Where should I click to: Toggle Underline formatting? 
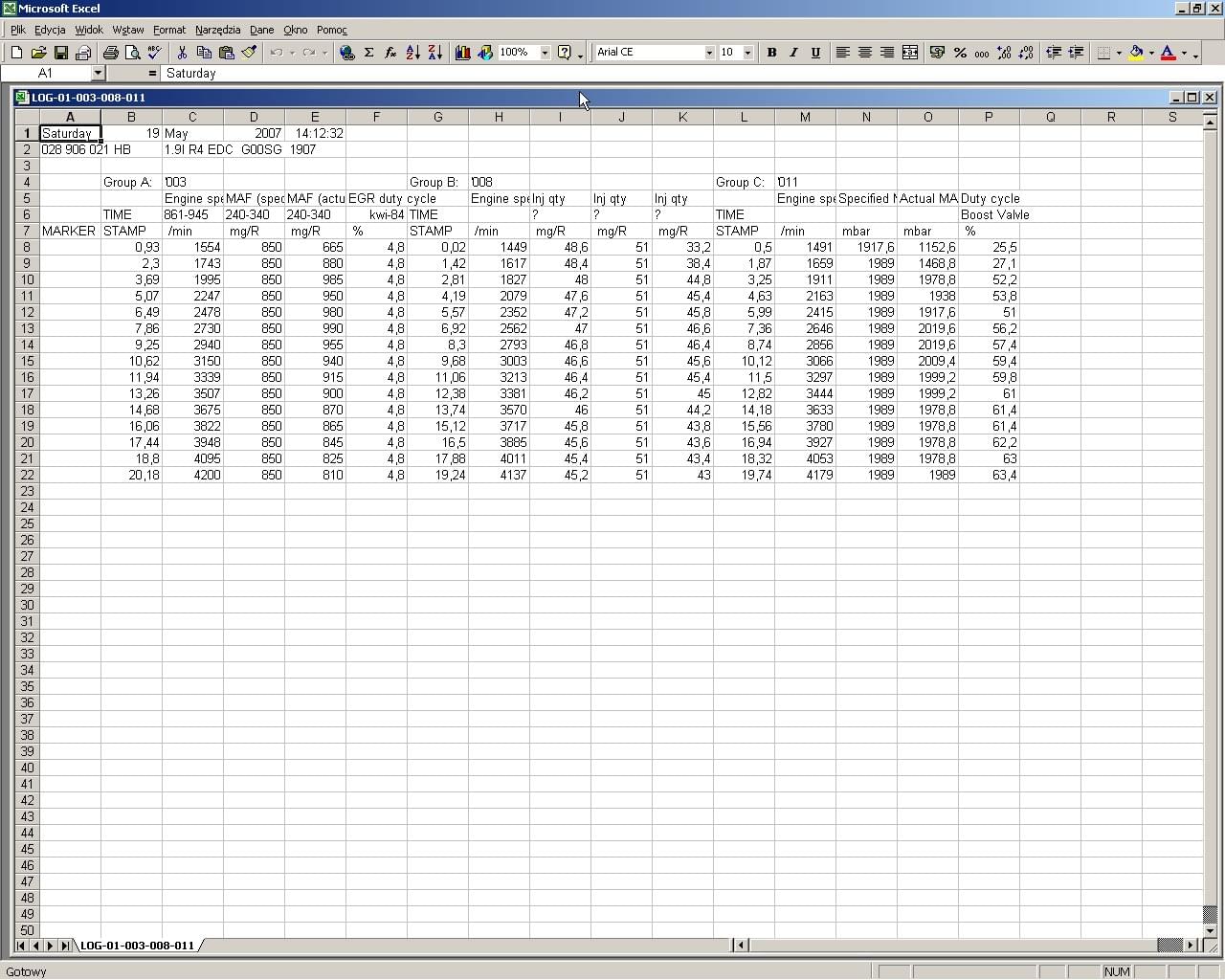pyautogui.click(x=815, y=53)
